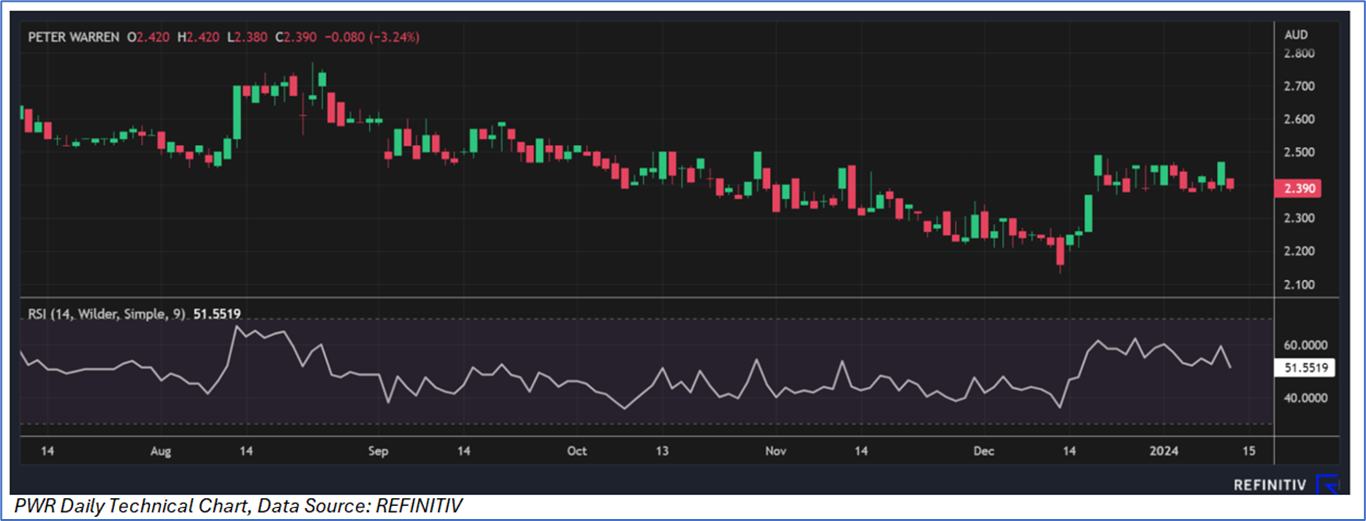Click the 2.700 price axis label

coord(1300,87)
